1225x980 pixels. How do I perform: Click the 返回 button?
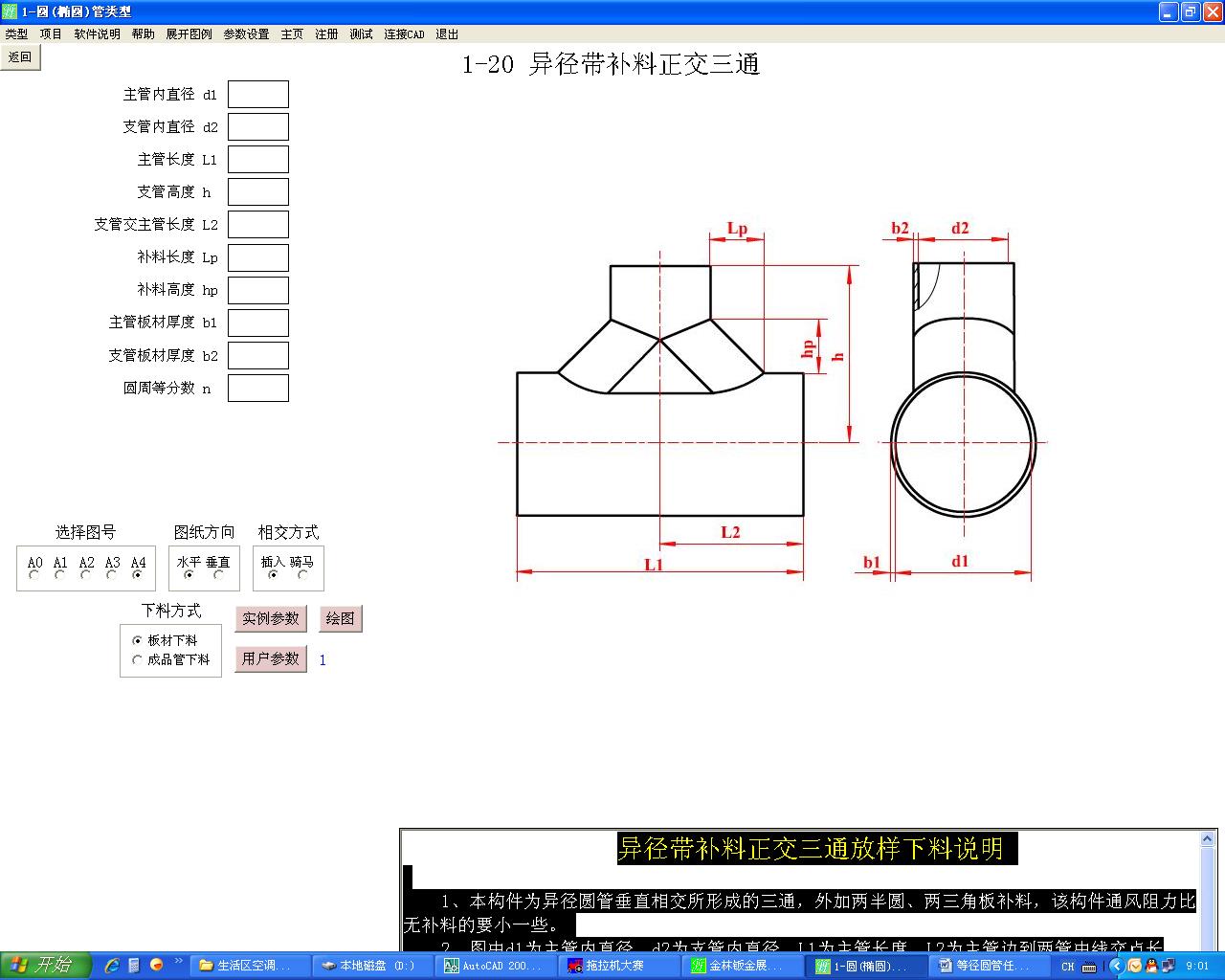(x=20, y=57)
